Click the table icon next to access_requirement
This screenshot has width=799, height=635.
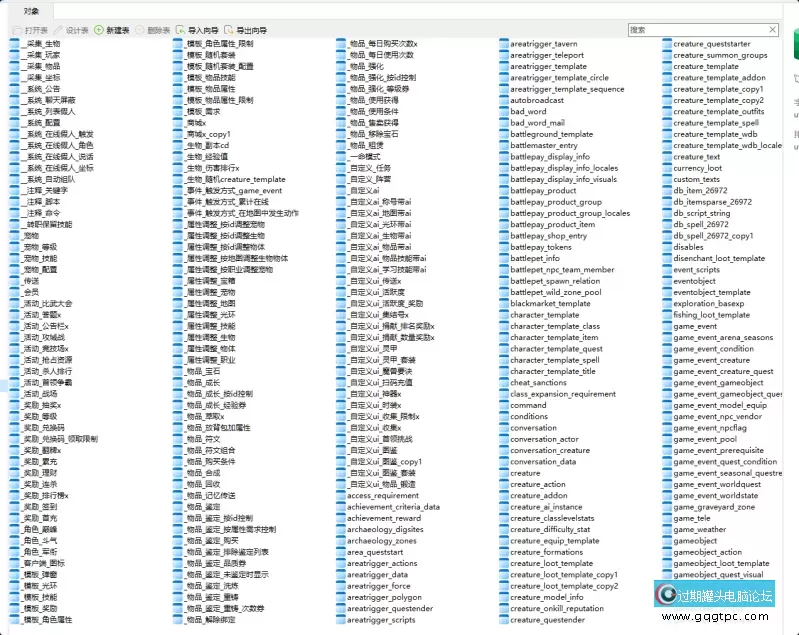340,495
